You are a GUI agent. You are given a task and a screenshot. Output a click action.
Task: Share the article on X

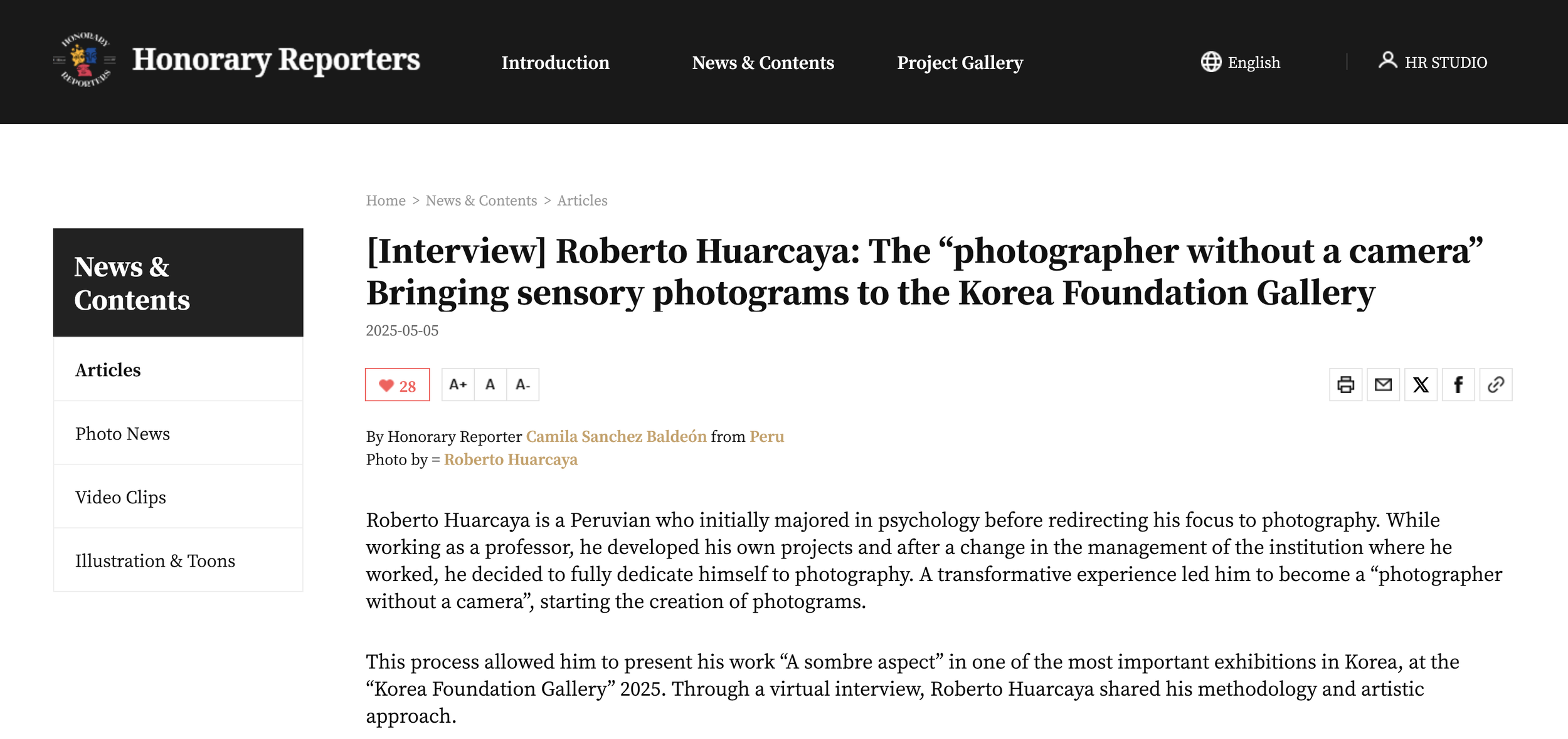pos(1421,385)
